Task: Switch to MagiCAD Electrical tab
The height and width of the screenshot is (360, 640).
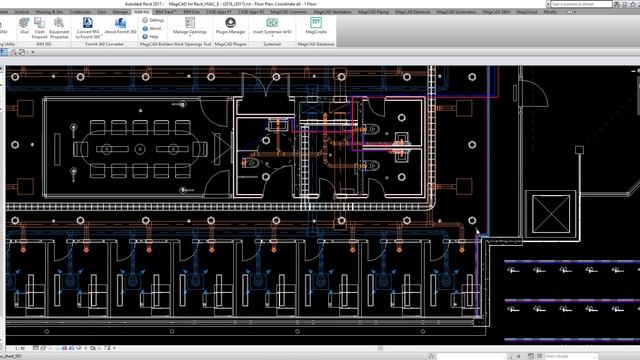Action: click(413, 12)
